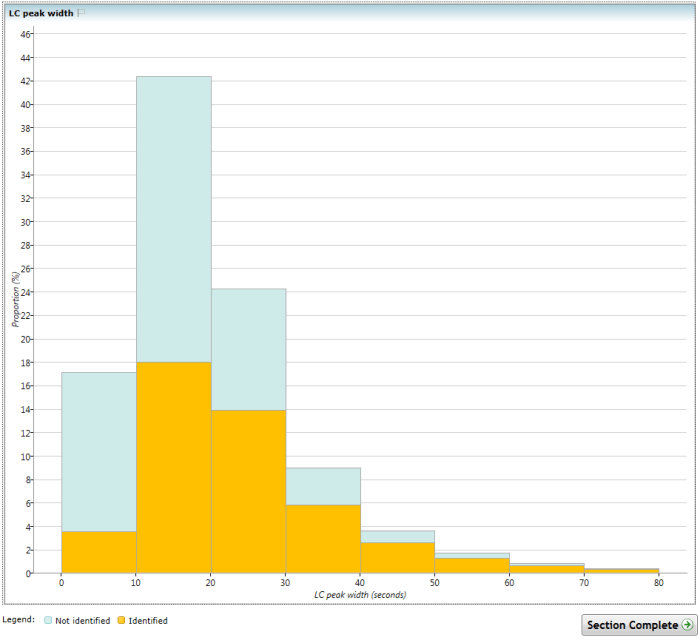Click the orange Identified bar for 10-20 seconds
Screen dimensions: 700x643
(174, 468)
